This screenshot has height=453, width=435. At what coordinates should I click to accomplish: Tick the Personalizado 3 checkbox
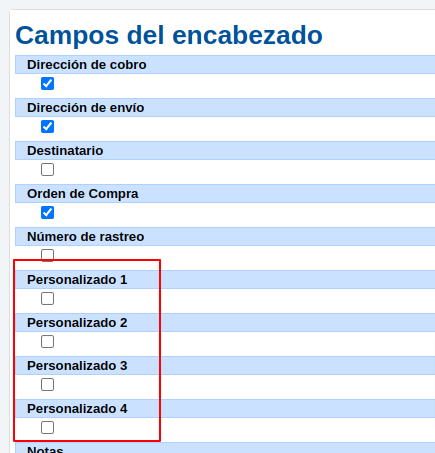[x=47, y=385]
